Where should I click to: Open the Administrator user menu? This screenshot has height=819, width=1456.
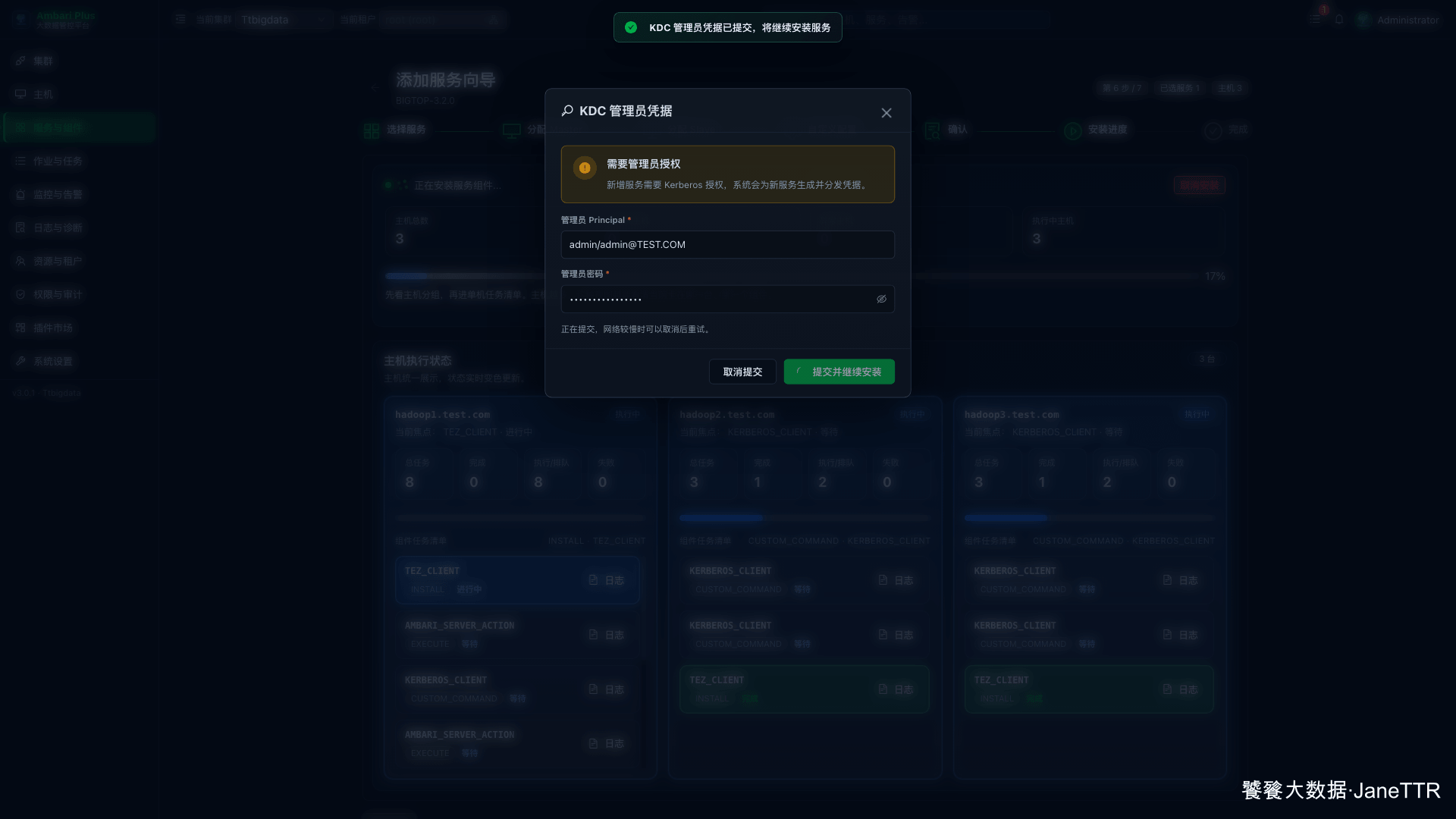(x=1398, y=20)
